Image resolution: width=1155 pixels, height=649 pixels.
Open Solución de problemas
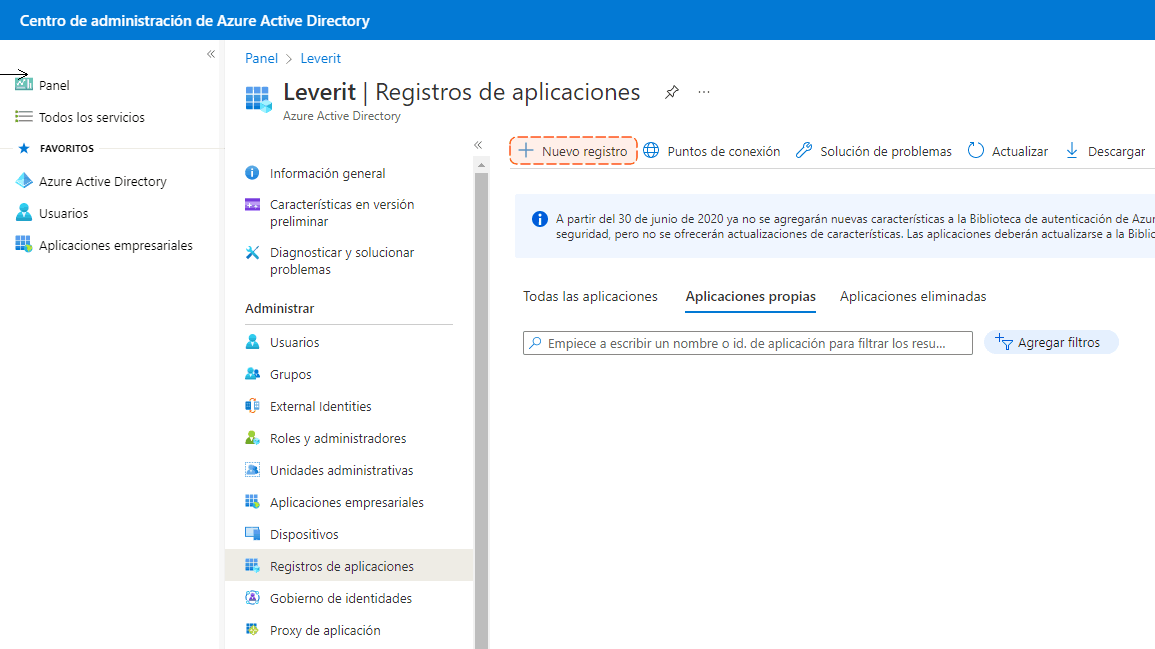coord(874,151)
